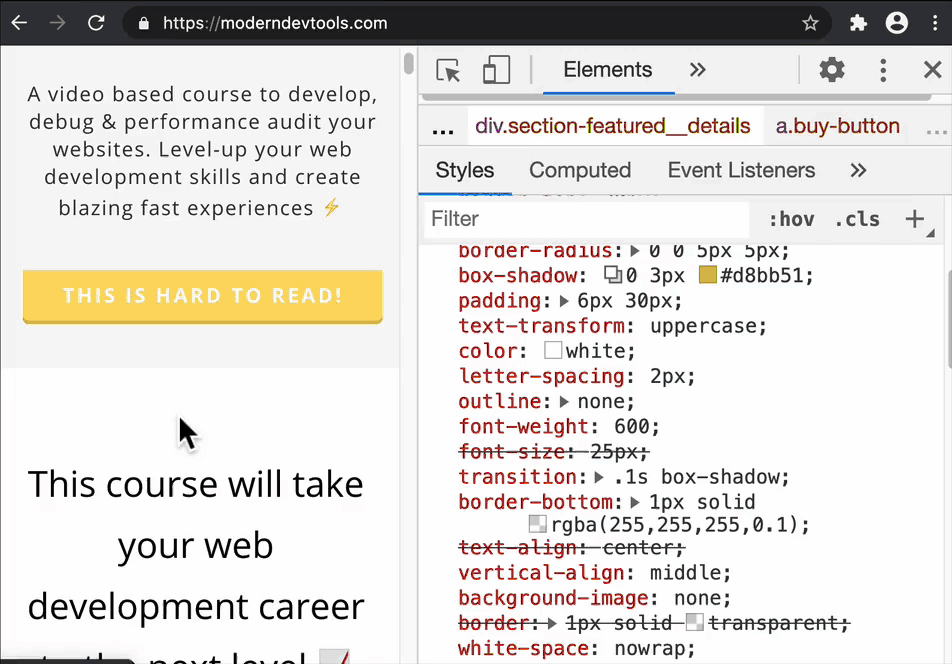Toggle the device toolbar icon
The height and width of the screenshot is (664, 952).
496,69
